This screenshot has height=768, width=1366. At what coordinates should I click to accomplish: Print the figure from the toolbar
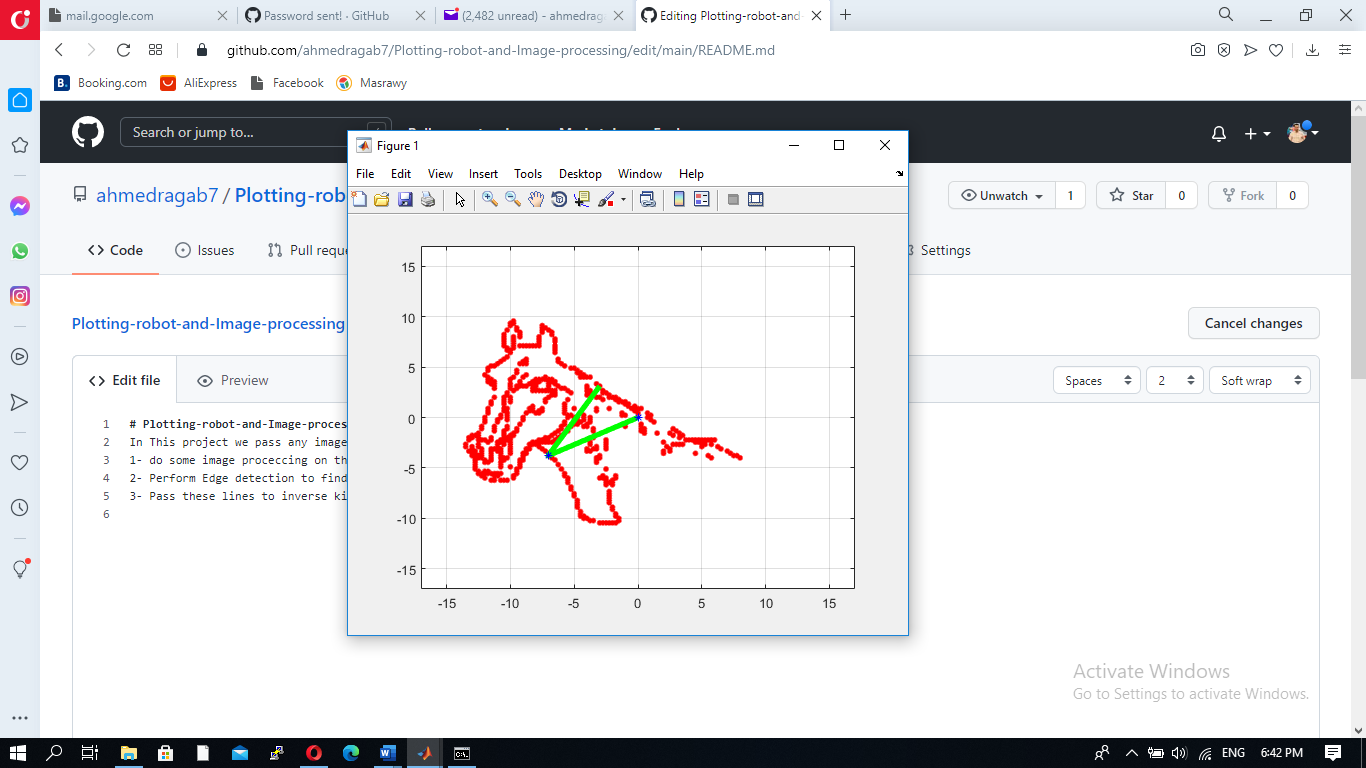pyautogui.click(x=427, y=199)
